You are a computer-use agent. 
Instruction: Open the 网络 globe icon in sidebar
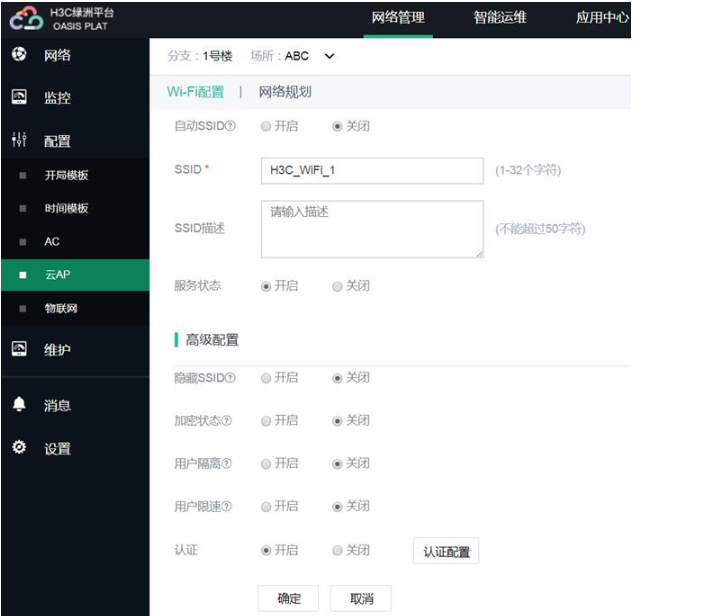(19, 54)
